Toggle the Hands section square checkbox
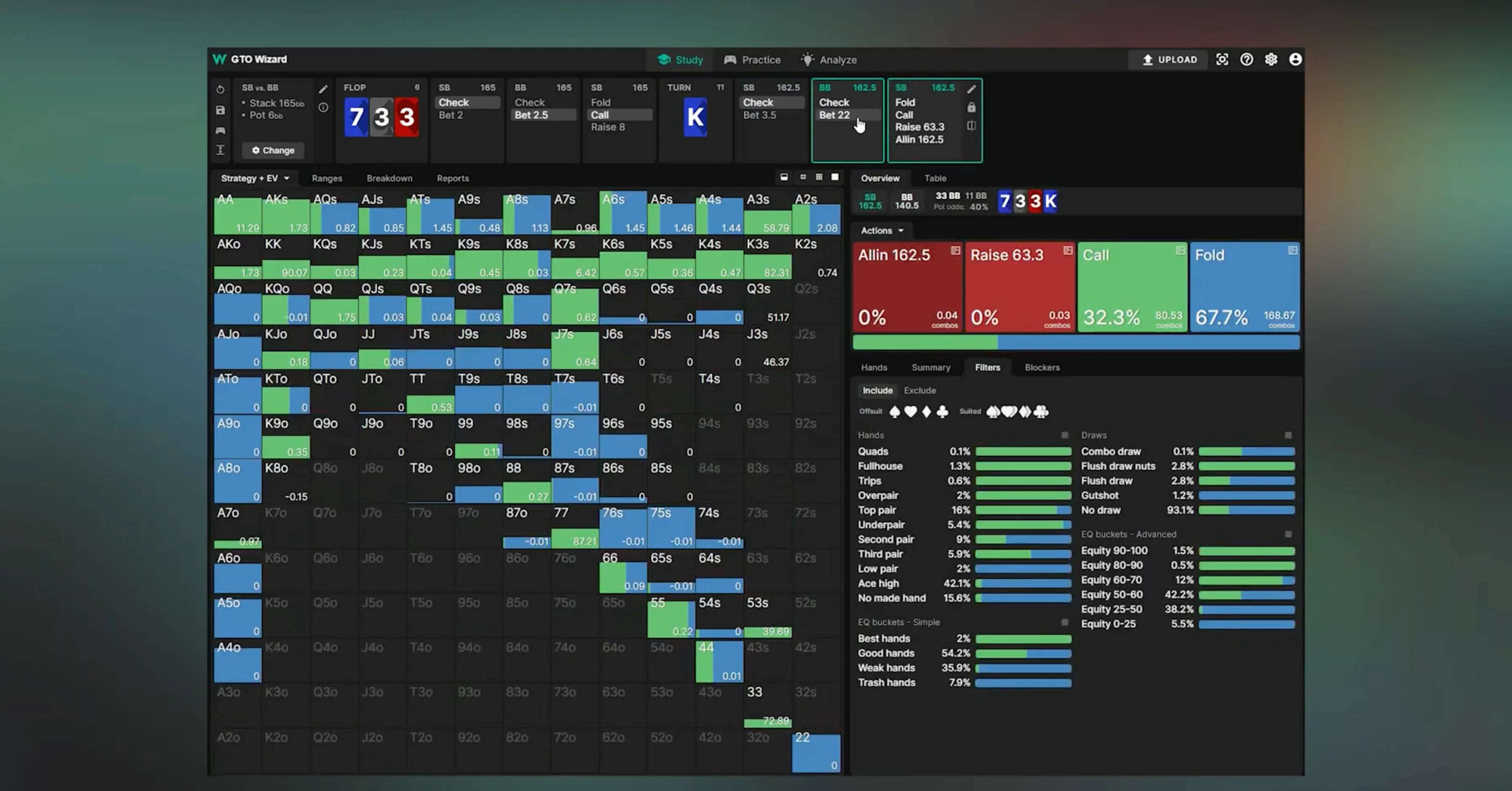The height and width of the screenshot is (791, 1512). [x=1065, y=436]
